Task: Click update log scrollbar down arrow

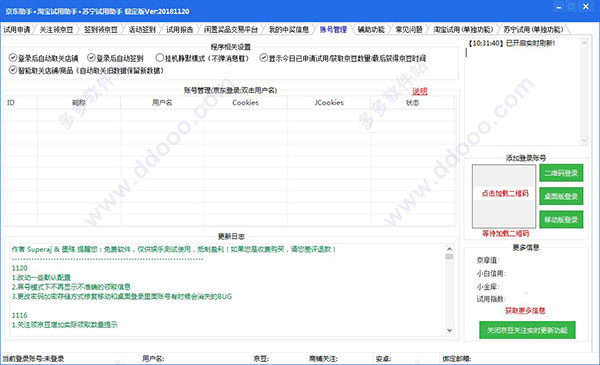Action: pyautogui.click(x=449, y=331)
